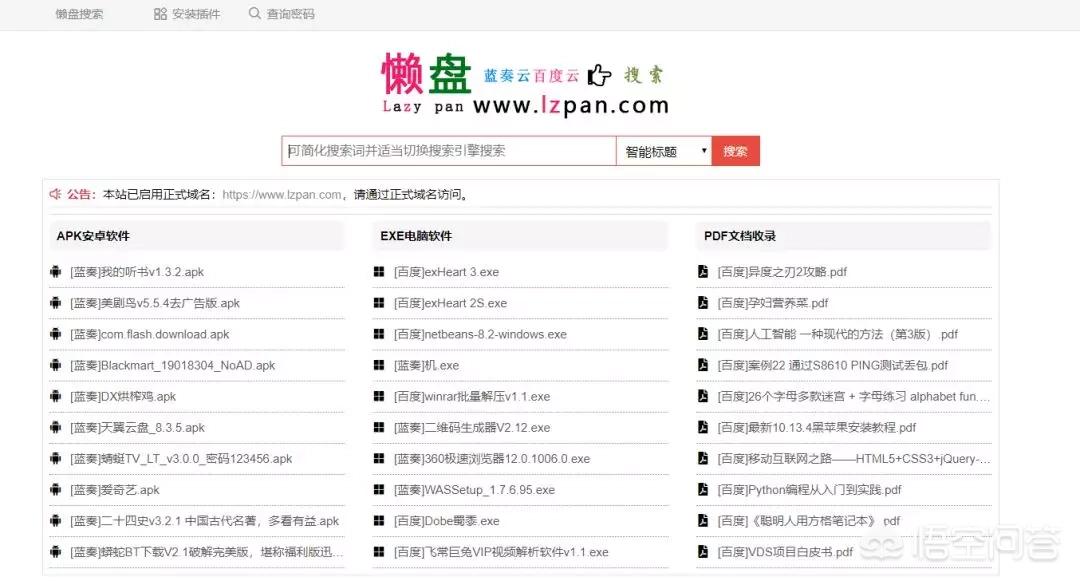The height and width of the screenshot is (581, 1080).
Task: Open [百度]人工智能 一种现代的方法 pdf
Action: coord(838,334)
